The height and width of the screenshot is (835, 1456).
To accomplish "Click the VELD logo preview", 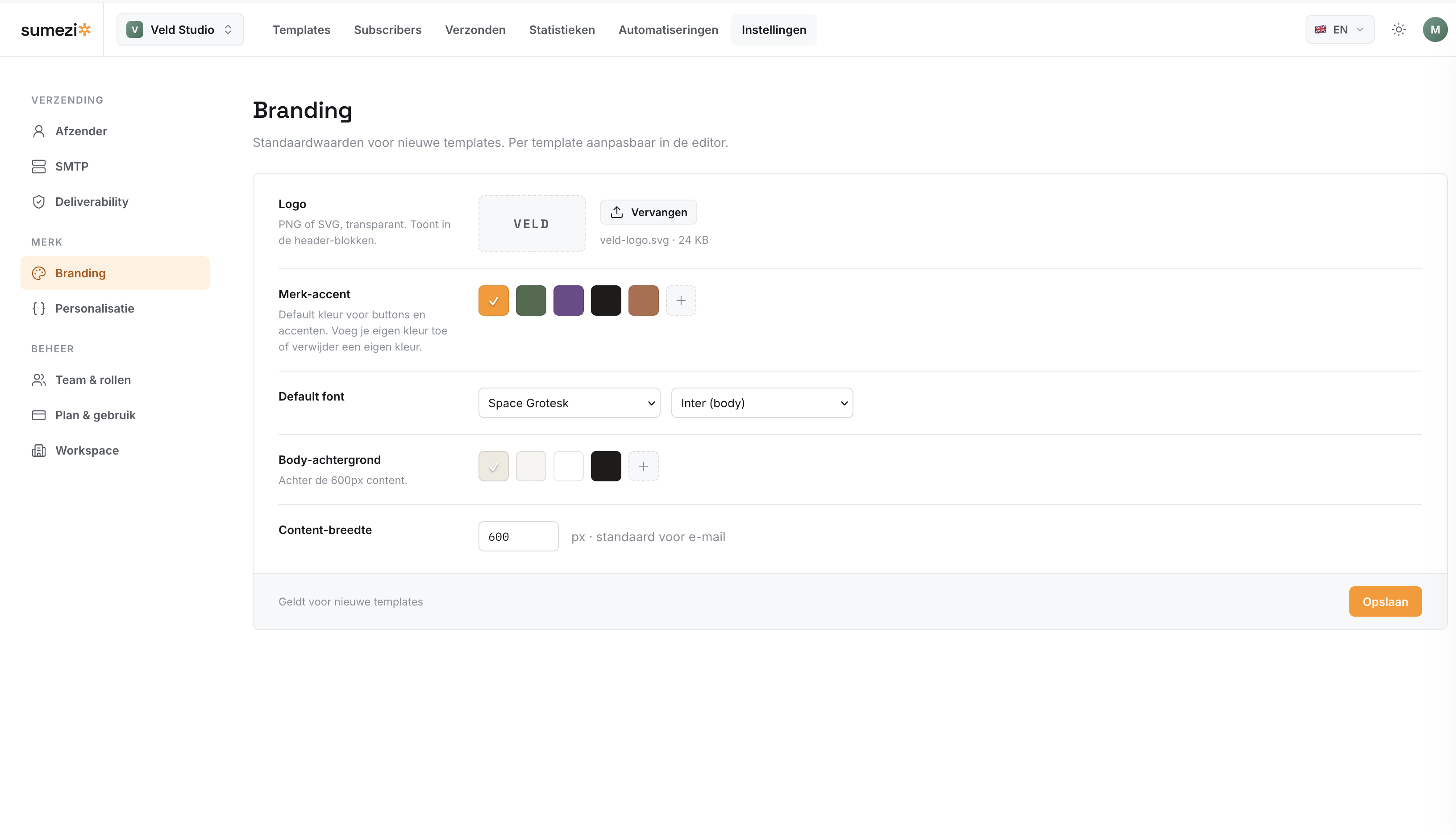I will pos(532,224).
